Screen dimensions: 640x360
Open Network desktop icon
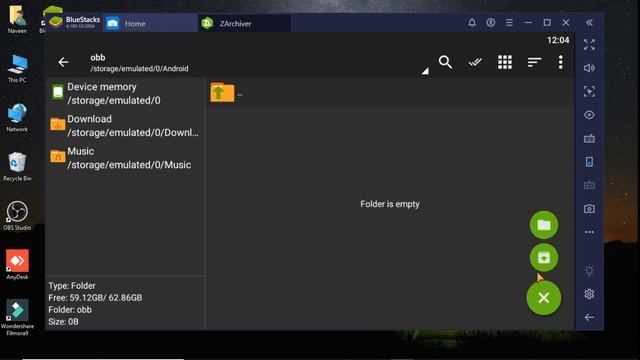[17, 118]
